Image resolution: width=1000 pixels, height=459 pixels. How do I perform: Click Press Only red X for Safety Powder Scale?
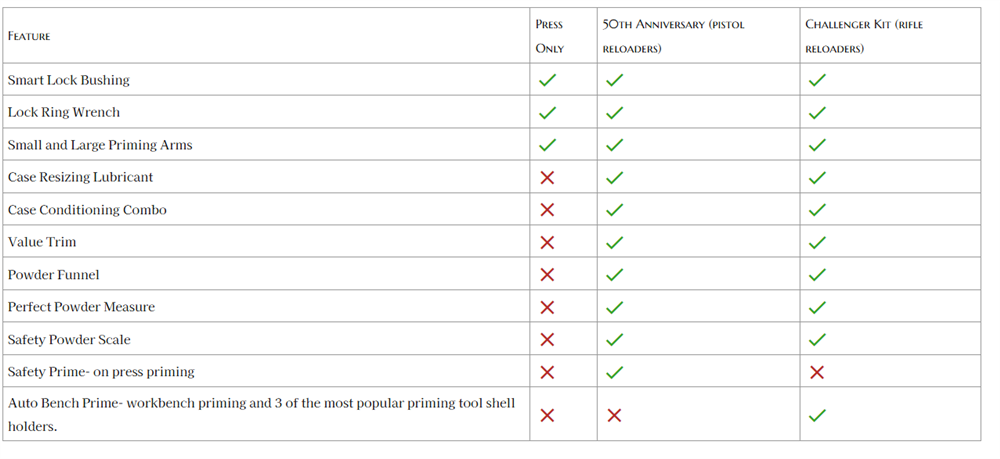pos(547,340)
